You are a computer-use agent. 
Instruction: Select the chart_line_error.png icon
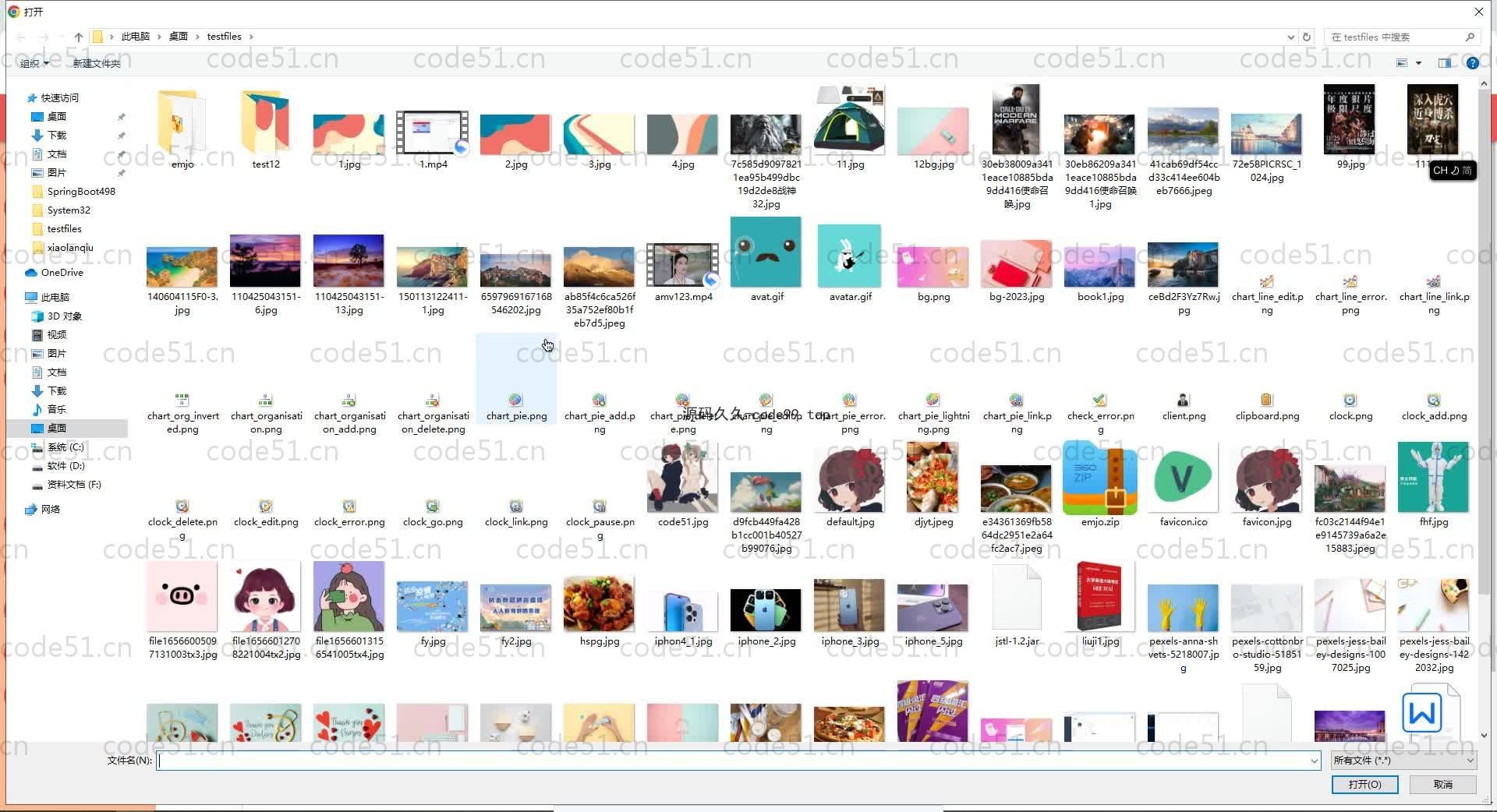coord(1350,281)
